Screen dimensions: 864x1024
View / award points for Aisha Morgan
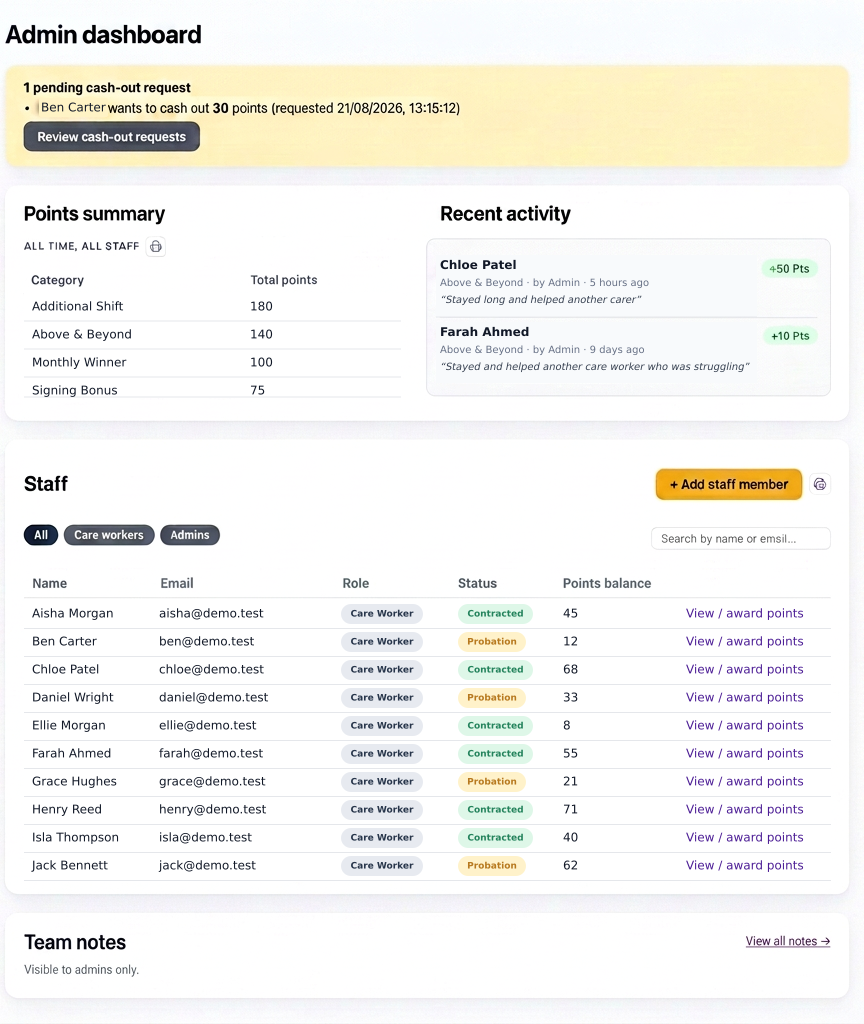pos(744,613)
